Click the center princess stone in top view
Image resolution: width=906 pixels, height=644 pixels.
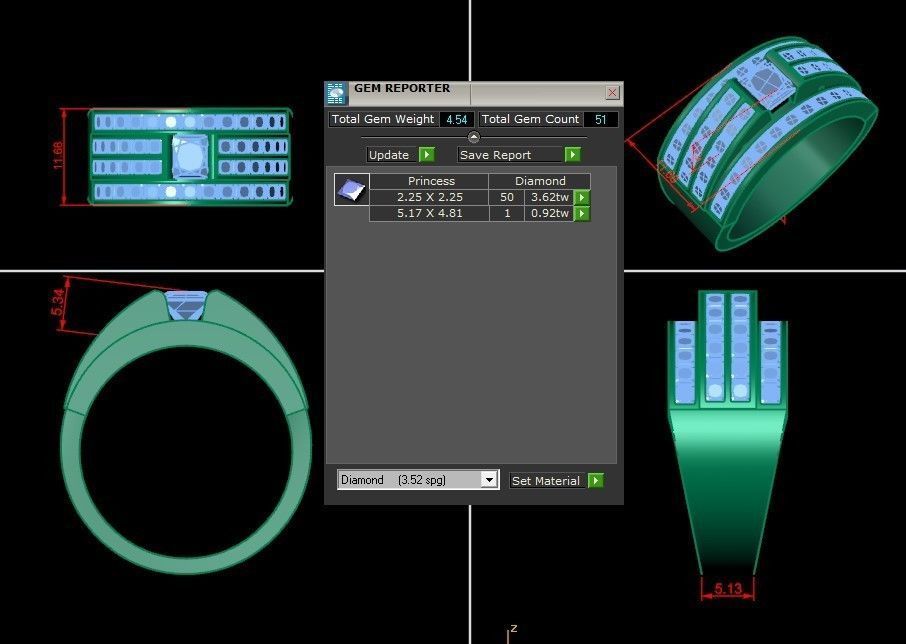coord(190,157)
